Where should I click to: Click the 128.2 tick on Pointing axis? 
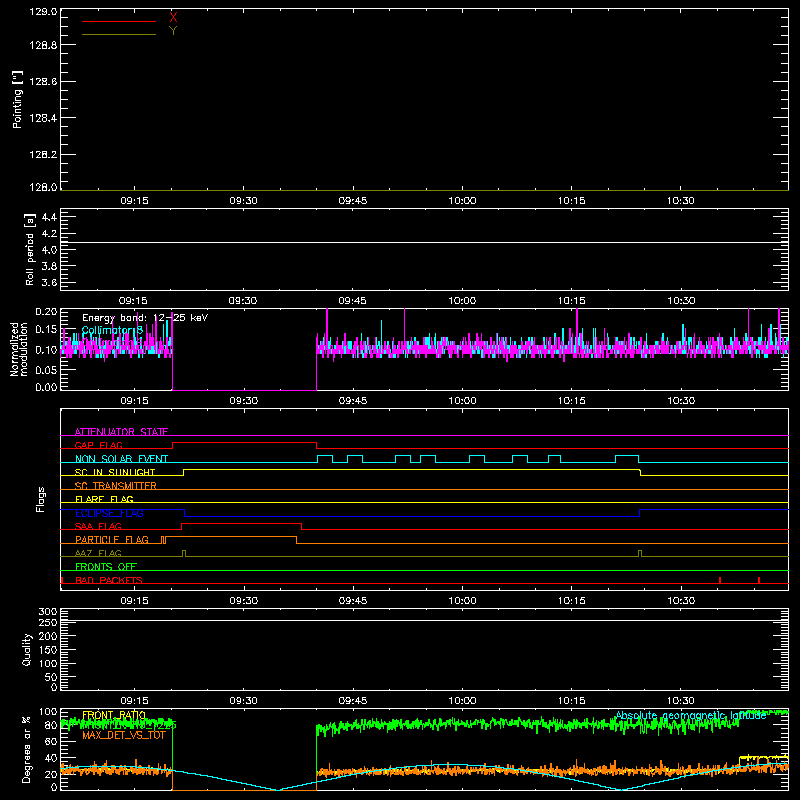click(43, 155)
